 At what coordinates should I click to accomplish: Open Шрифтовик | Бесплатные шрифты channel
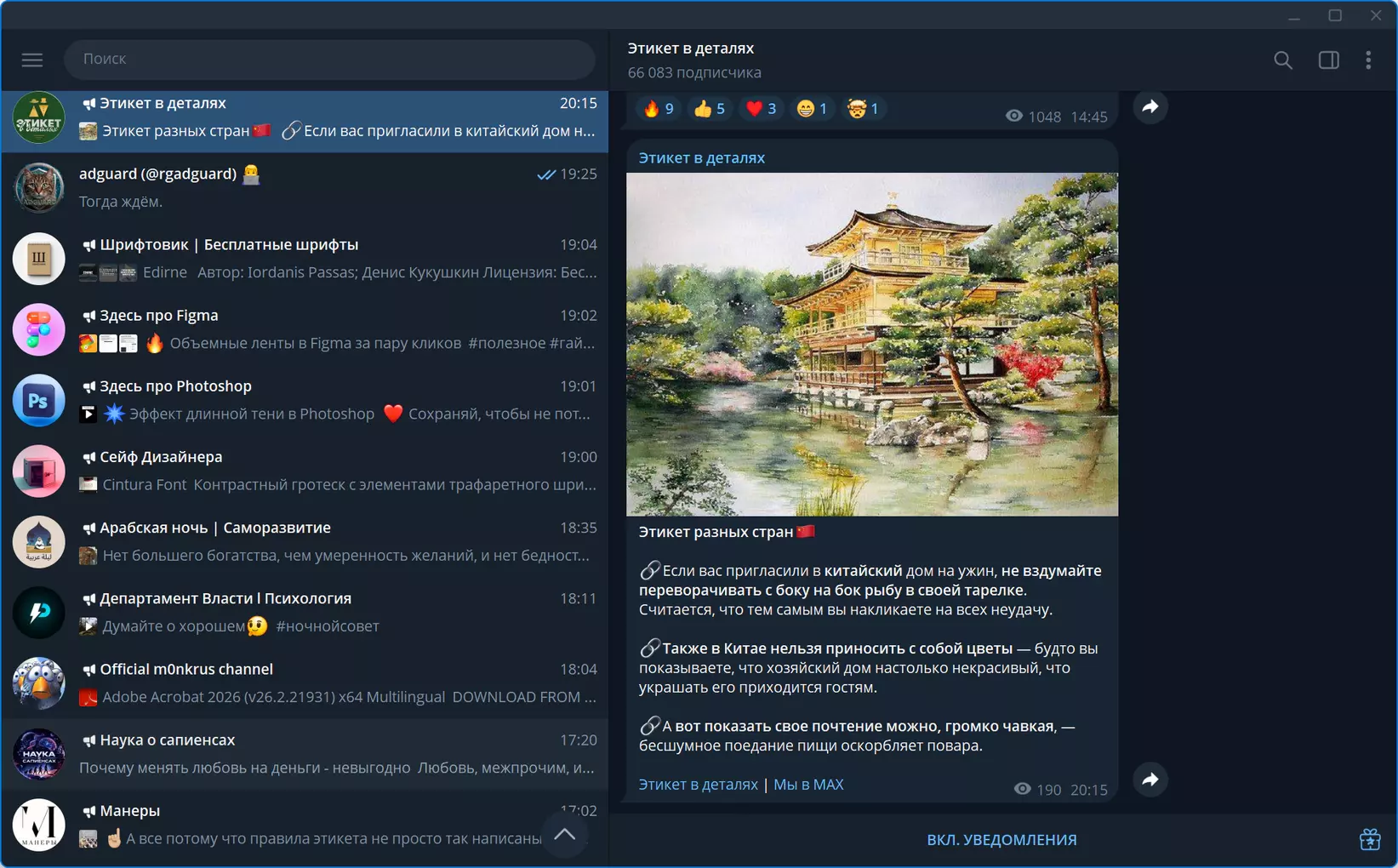click(305, 259)
